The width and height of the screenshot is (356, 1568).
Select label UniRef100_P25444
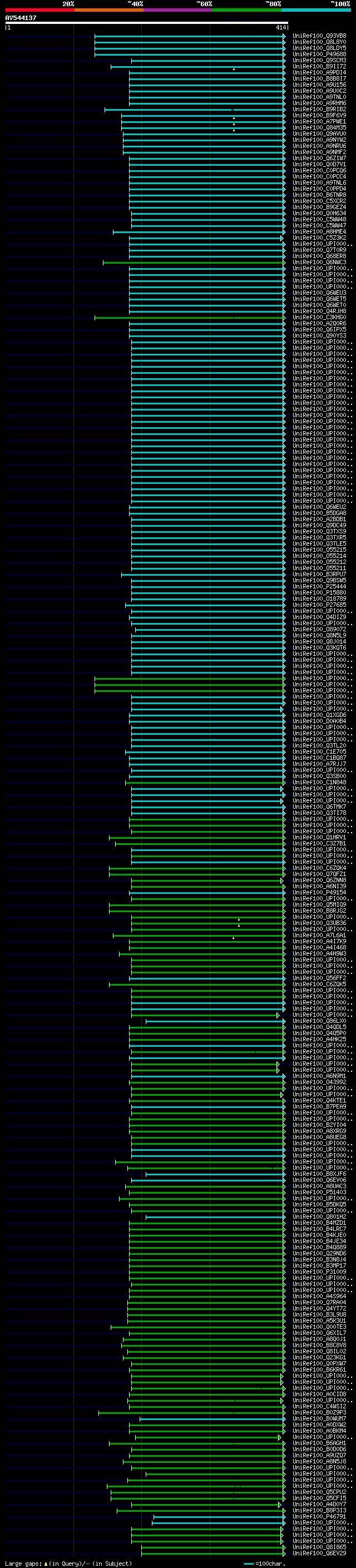(319, 587)
